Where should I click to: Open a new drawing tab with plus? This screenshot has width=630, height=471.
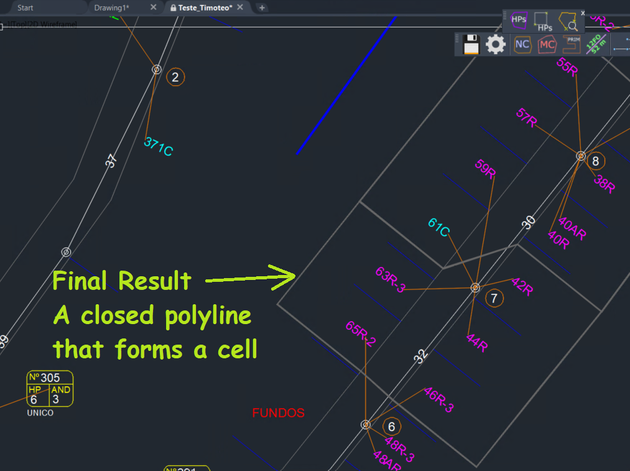pyautogui.click(x=262, y=7)
